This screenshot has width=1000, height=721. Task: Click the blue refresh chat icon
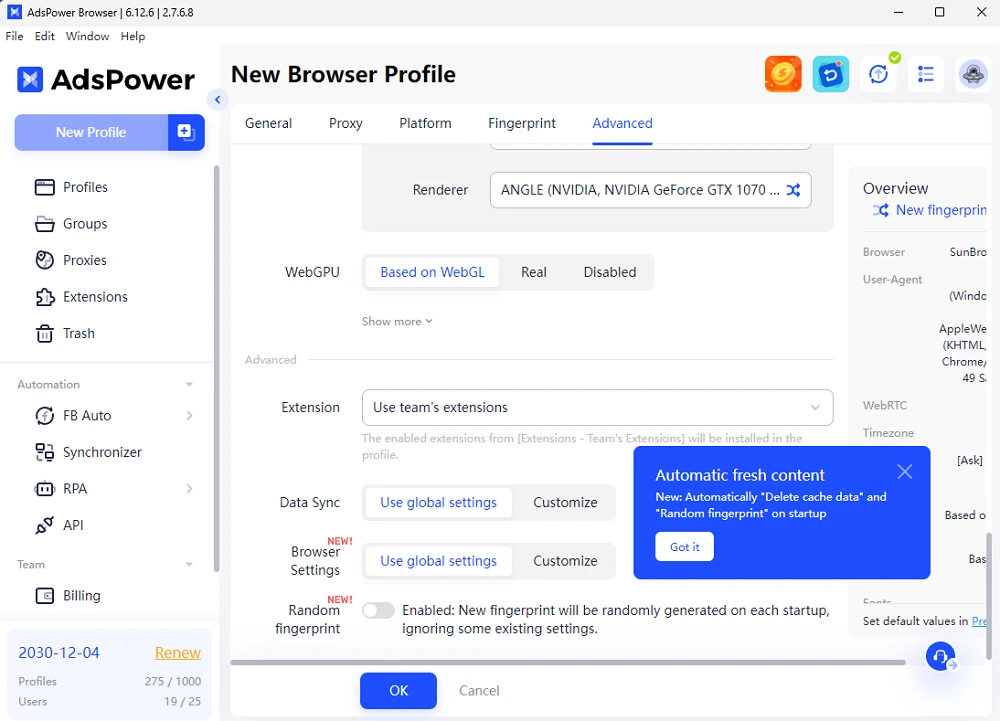(x=830, y=74)
